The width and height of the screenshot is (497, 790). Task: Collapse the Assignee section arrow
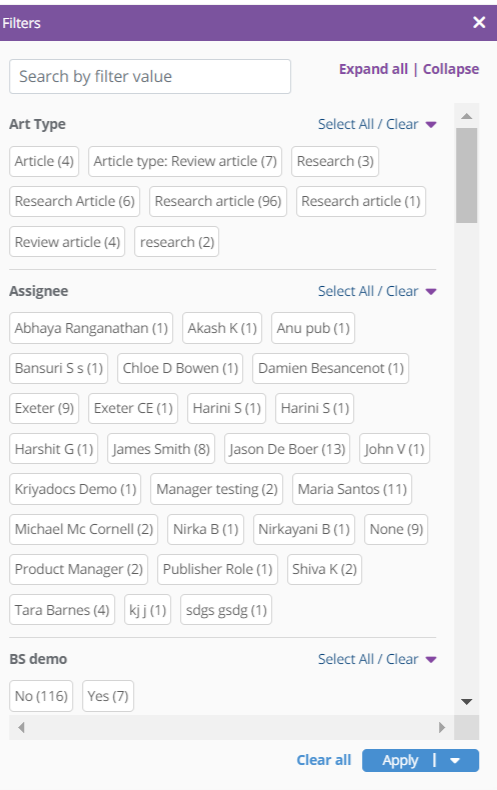pos(431,291)
